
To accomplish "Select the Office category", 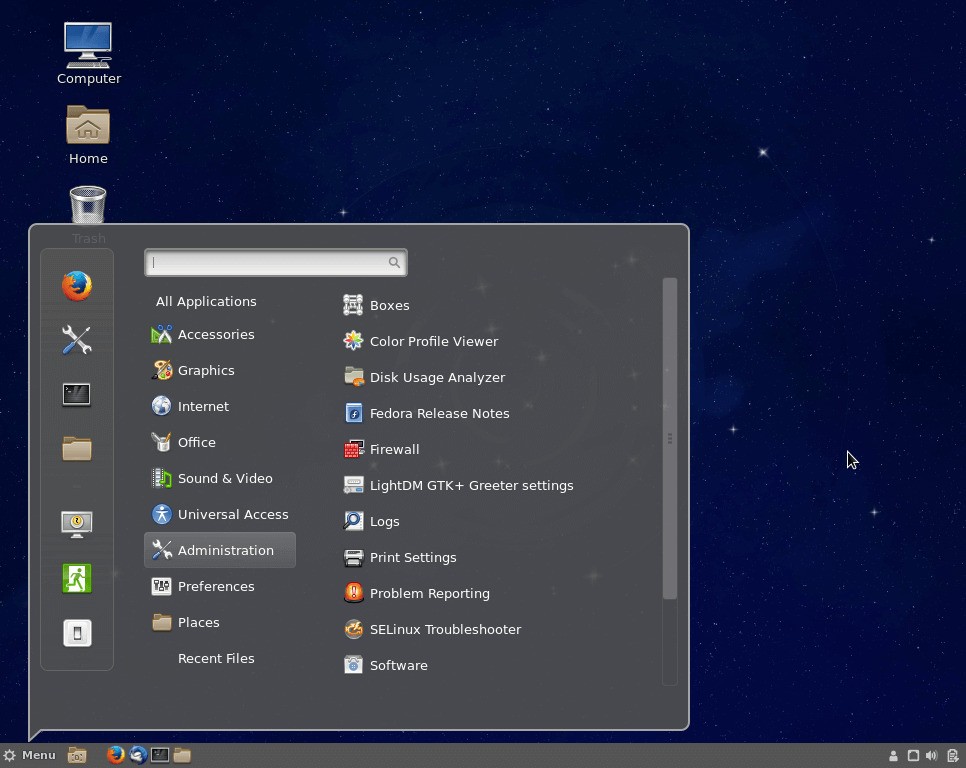I will point(220,442).
